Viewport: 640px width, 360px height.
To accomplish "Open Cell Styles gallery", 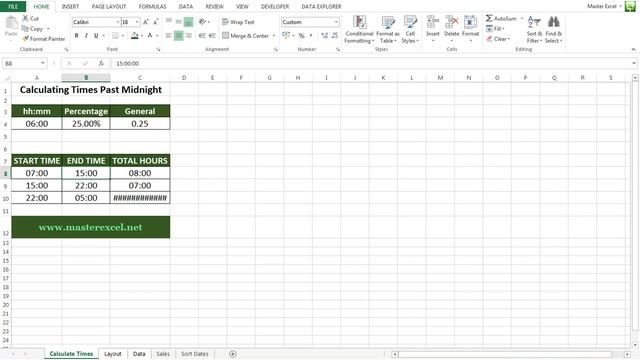I will point(410,29).
